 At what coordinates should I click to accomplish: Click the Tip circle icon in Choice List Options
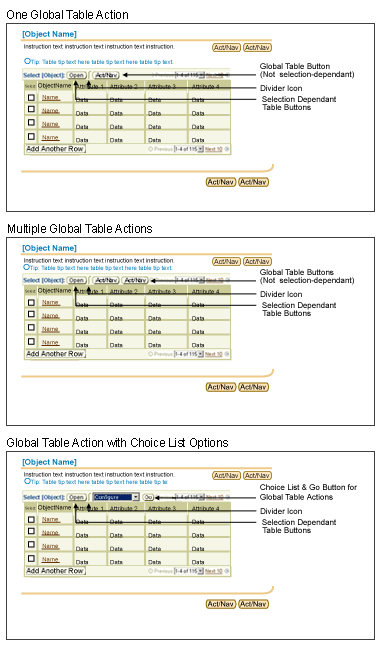tap(27, 481)
